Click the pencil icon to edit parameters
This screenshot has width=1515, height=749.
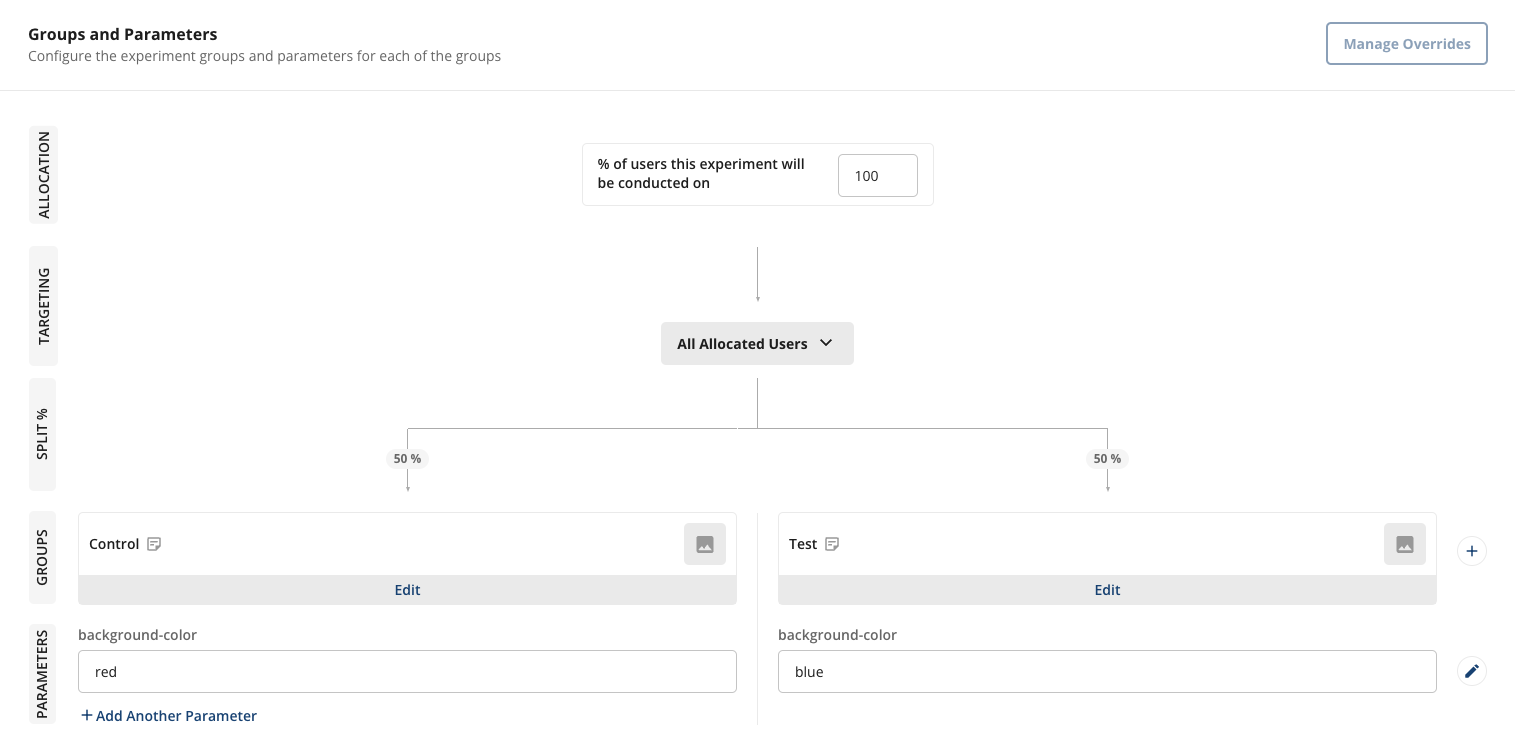[1471, 671]
